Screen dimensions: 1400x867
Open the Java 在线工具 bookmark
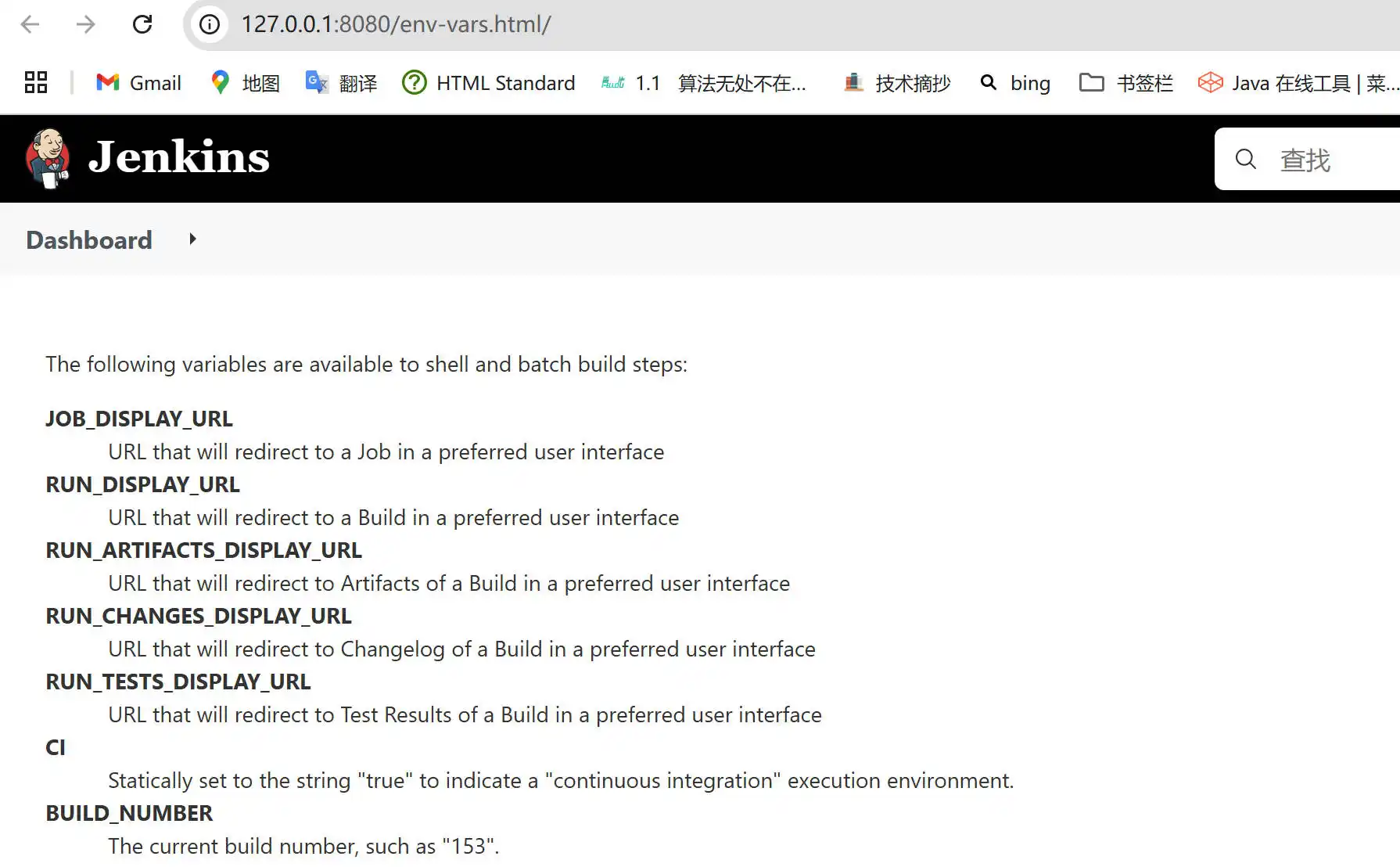pos(1298,83)
